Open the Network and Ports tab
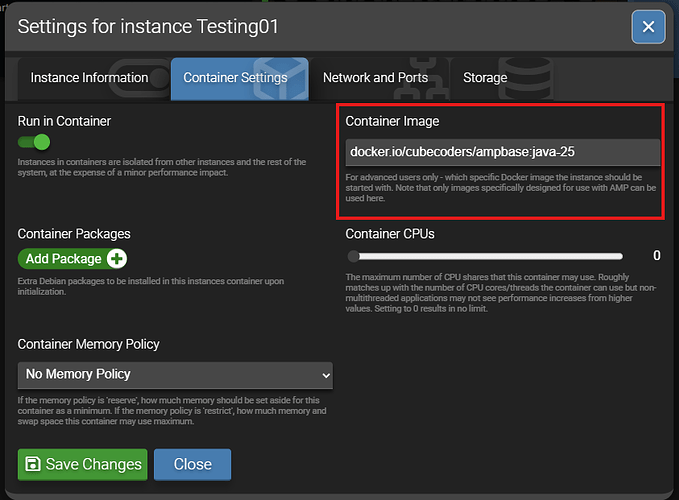Screen dimensions: 679x500 375,78
